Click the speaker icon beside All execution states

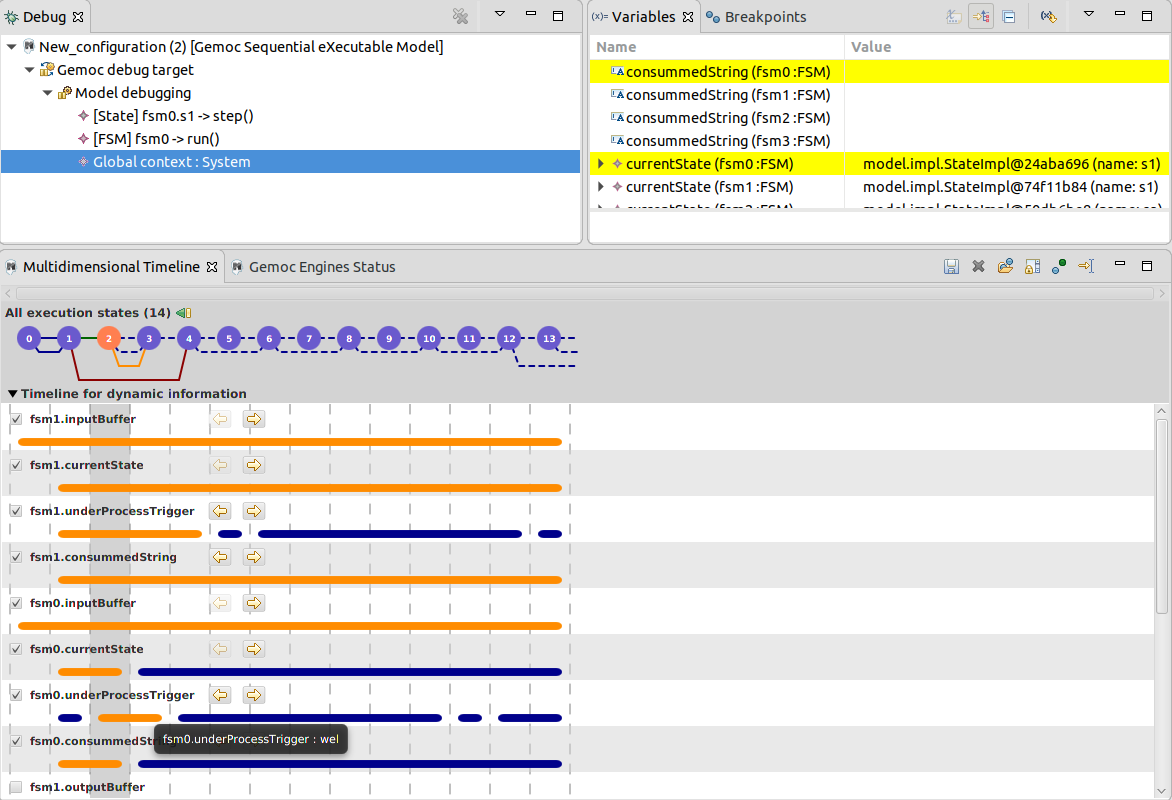point(184,312)
